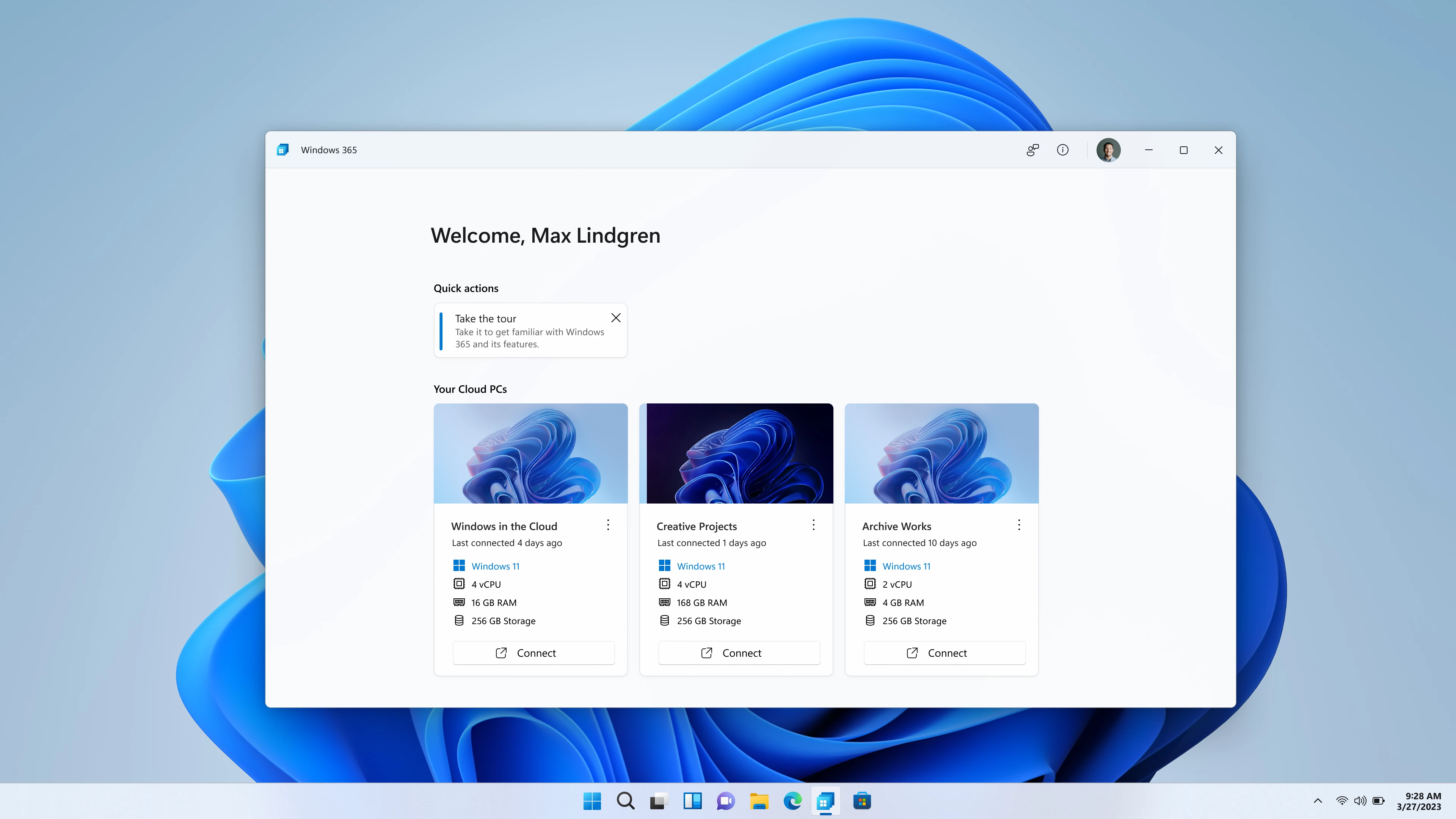Viewport: 1456px width, 819px height.
Task: Connect to the Creative Projects Cloud PC
Action: [x=740, y=652]
